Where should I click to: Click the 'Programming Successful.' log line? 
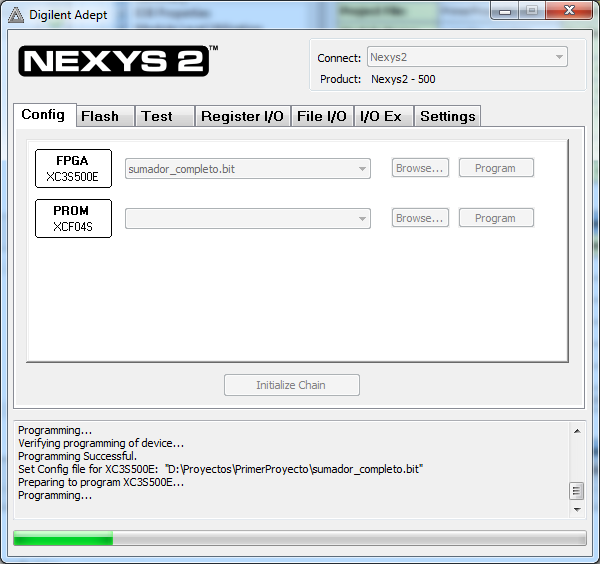click(77, 456)
